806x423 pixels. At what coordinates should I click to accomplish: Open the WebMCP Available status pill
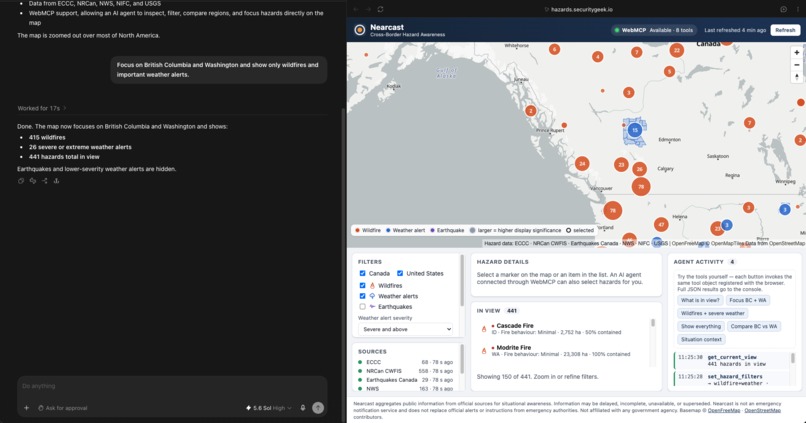pos(654,30)
